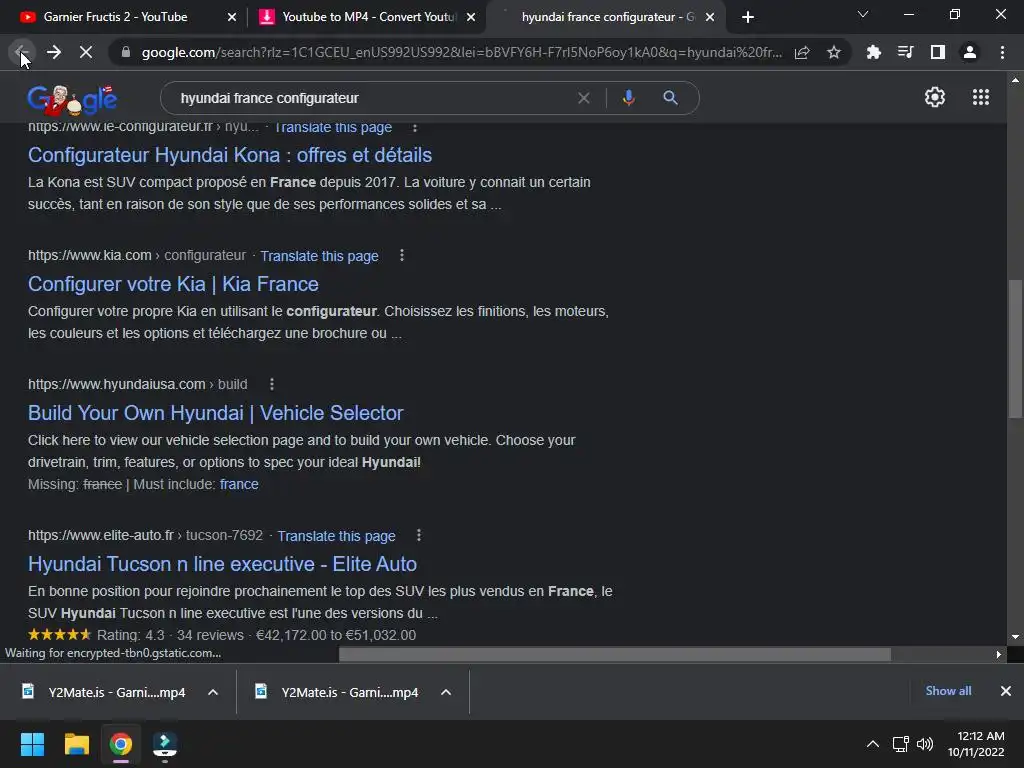1024x768 pixels.
Task: Click scrollbar down arrow
Action: point(1015,637)
